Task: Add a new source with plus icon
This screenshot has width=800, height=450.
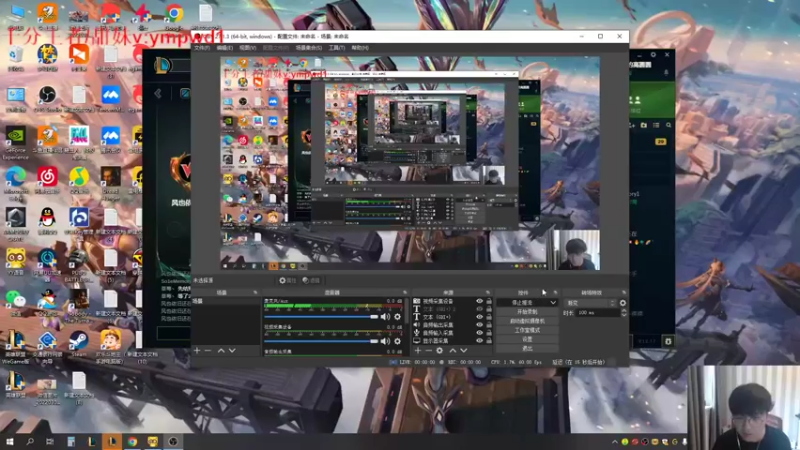Action: (x=418, y=351)
